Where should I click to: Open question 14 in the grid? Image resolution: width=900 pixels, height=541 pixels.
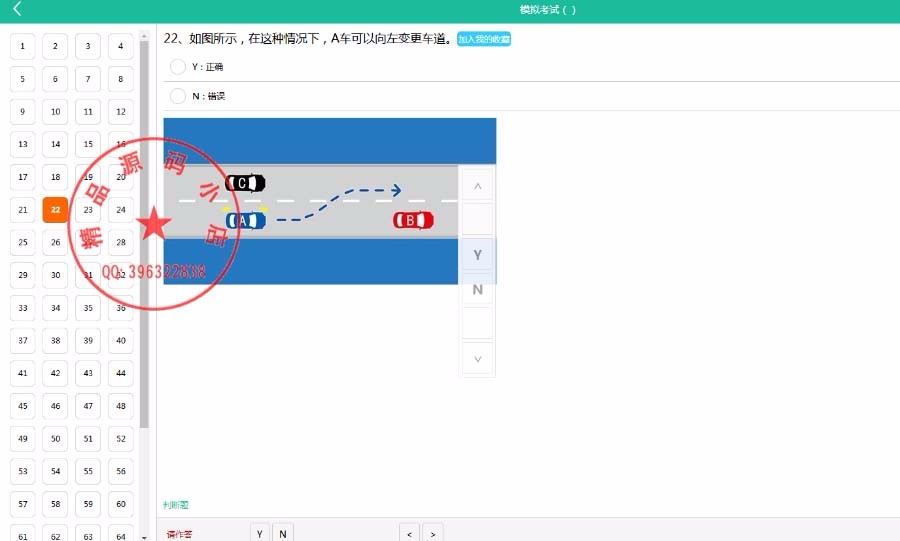click(55, 144)
